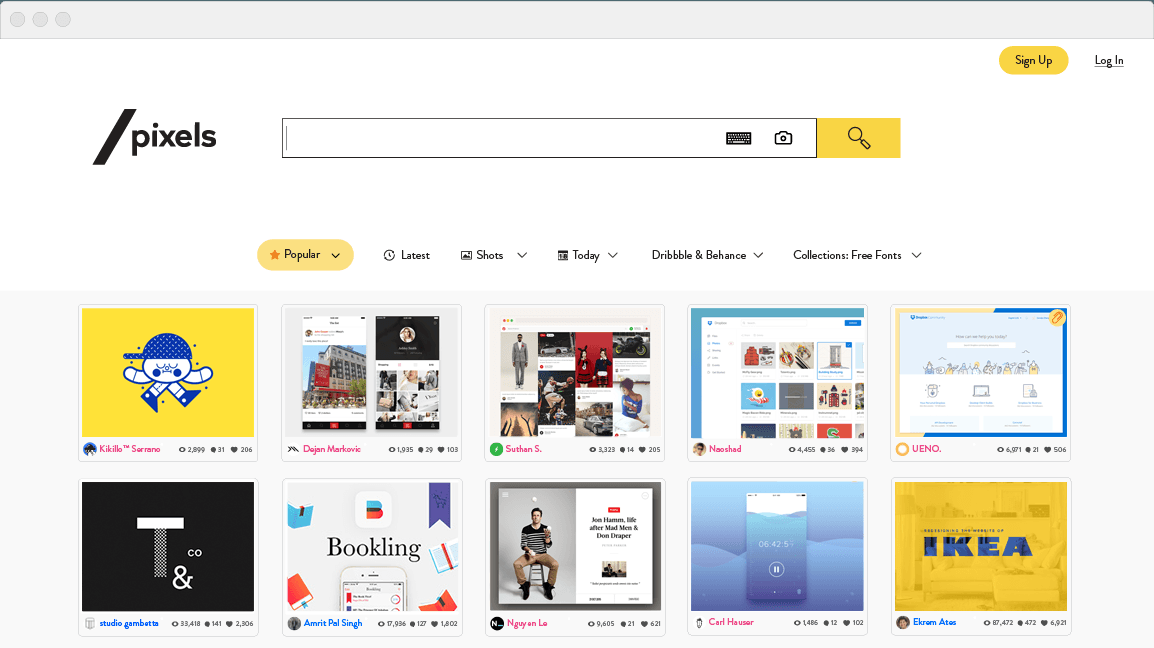The width and height of the screenshot is (1154, 648).
Task: Click the comment icon on Naoshad card
Action: tap(824, 449)
